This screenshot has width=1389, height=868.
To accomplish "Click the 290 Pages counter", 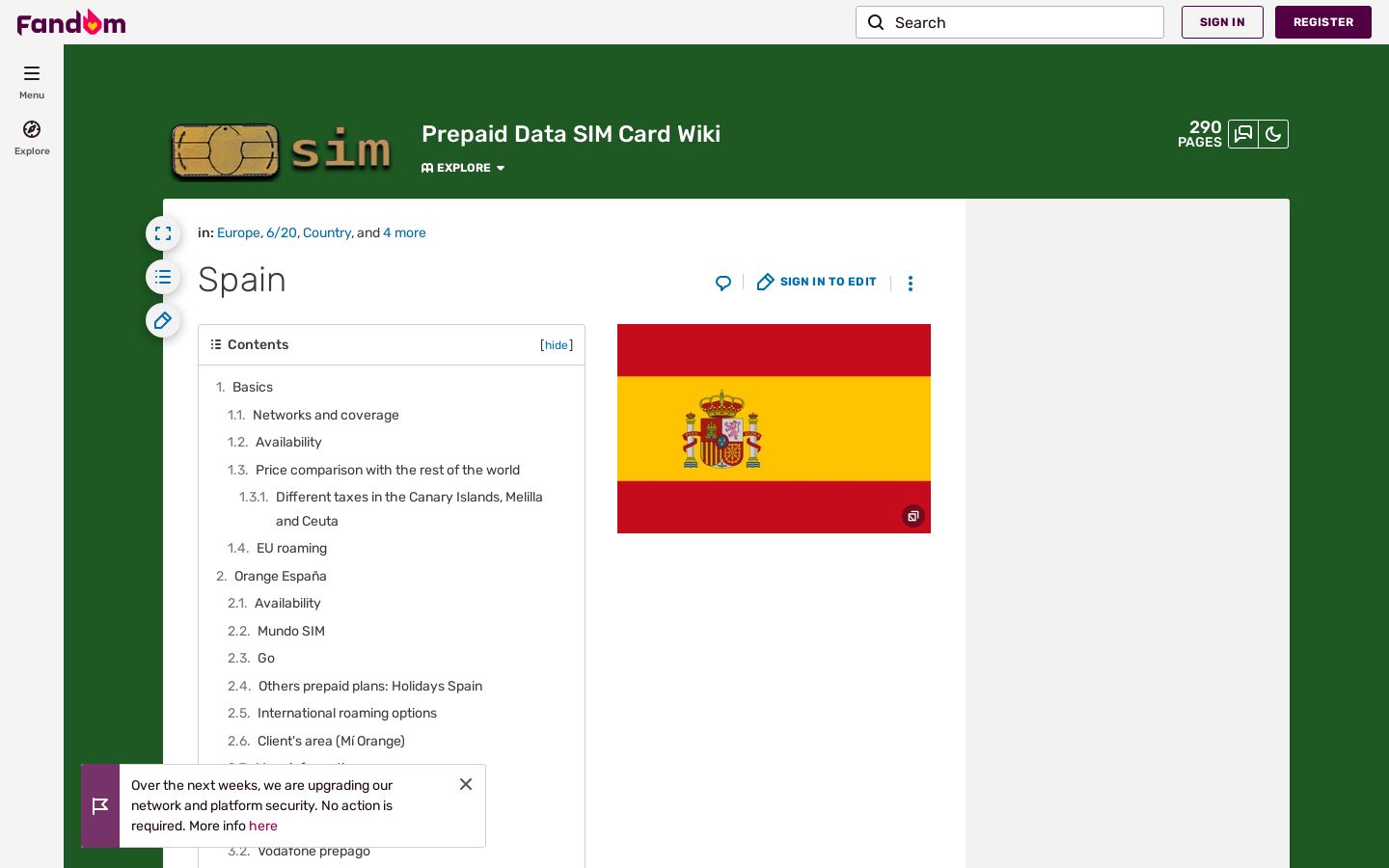I will click(1200, 134).
